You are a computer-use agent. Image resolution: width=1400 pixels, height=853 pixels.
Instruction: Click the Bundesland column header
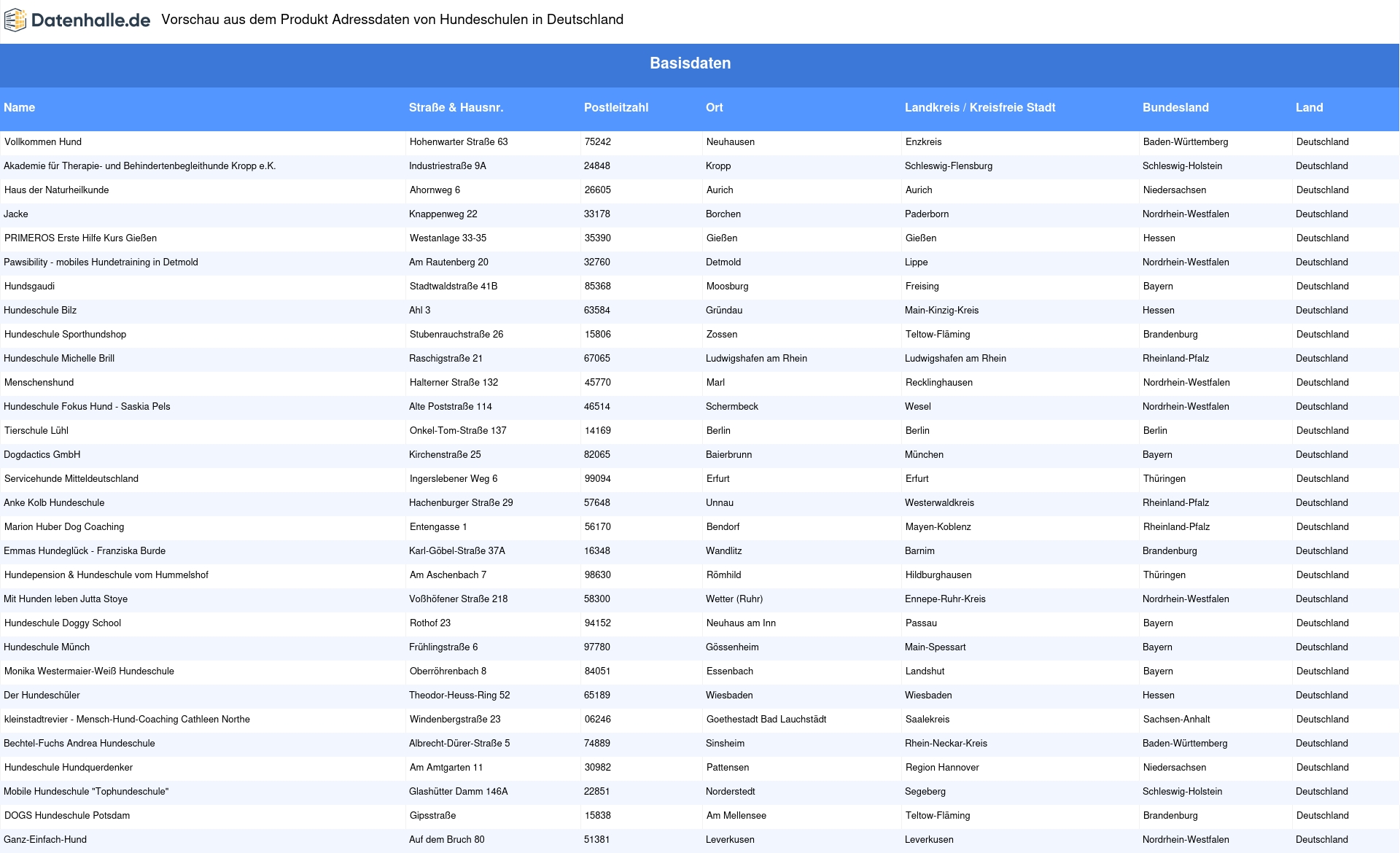pos(1175,108)
